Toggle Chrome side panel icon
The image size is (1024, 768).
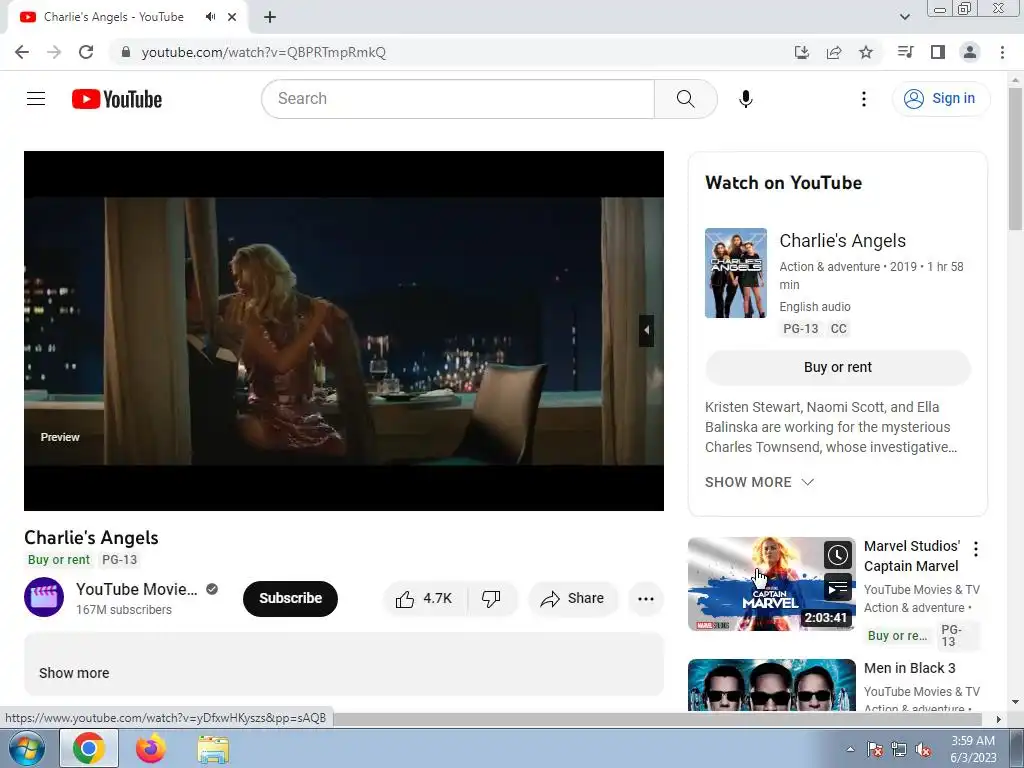click(x=937, y=52)
